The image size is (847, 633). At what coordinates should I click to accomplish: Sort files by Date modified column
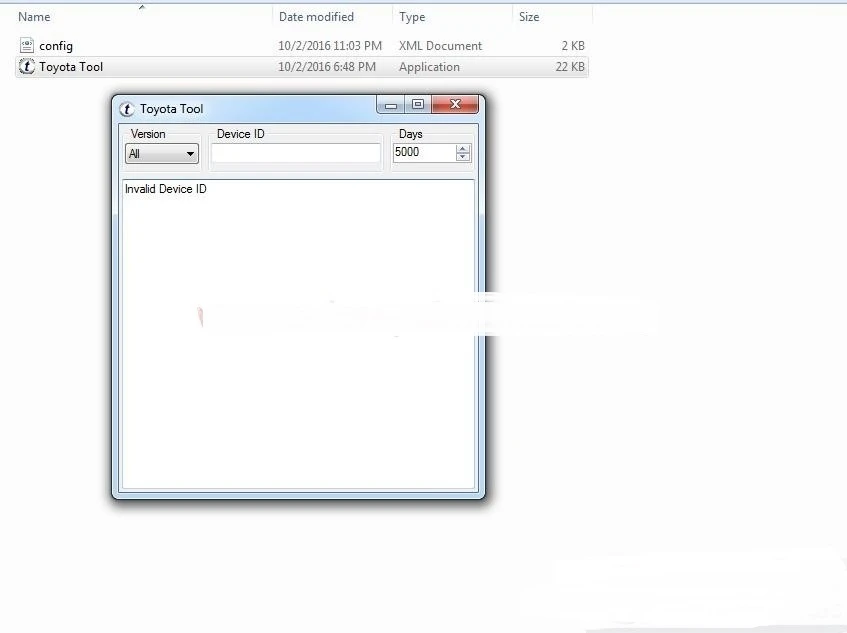pos(316,17)
